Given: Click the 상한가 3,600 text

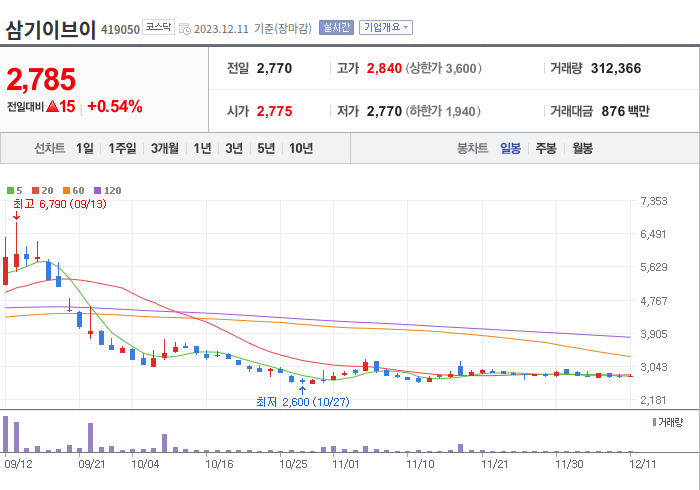Looking at the screenshot, I should (444, 68).
